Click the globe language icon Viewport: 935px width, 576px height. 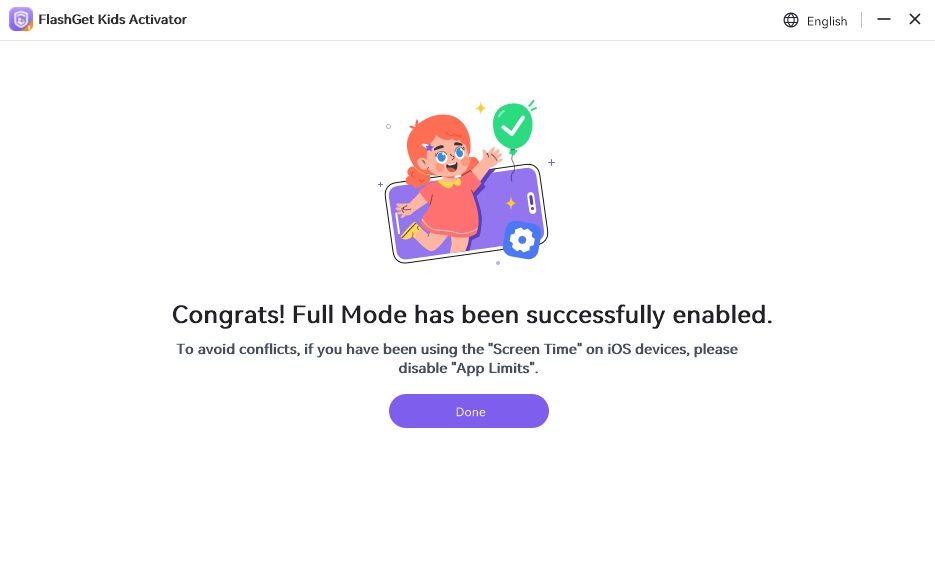(x=791, y=20)
